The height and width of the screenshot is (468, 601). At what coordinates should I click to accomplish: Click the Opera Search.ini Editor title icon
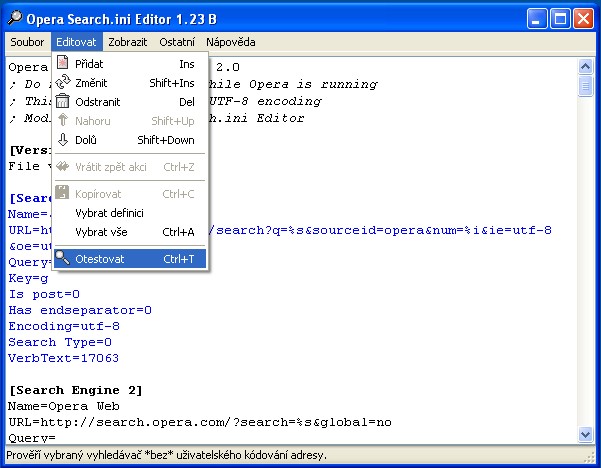pyautogui.click(x=14, y=17)
